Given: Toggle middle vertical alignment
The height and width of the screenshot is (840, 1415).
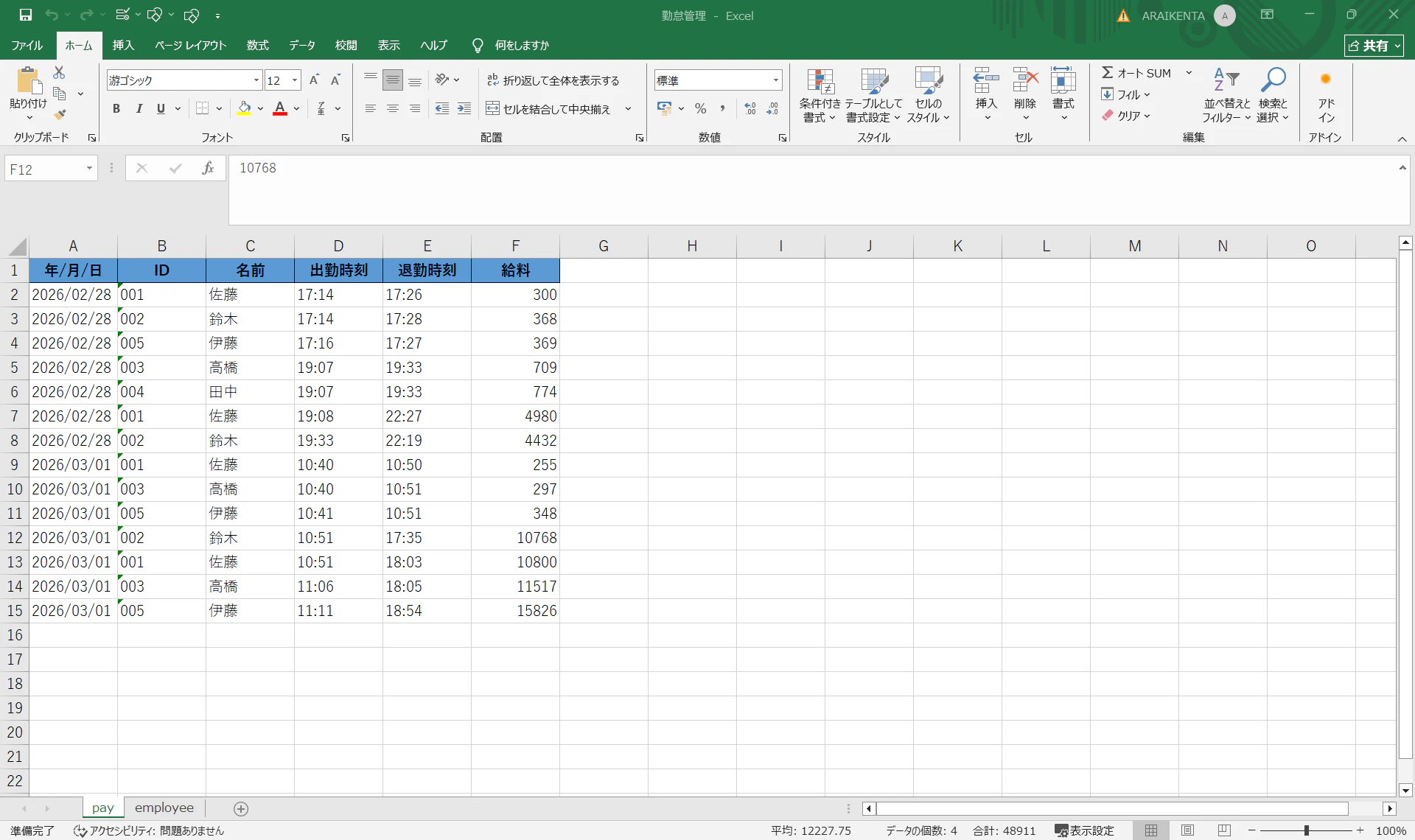Looking at the screenshot, I should [393, 80].
